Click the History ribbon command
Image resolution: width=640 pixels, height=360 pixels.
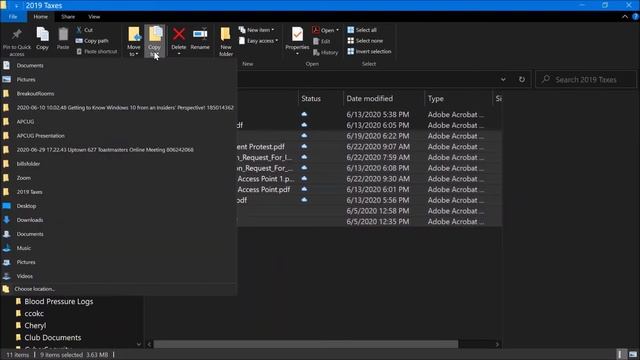[x=325, y=52]
